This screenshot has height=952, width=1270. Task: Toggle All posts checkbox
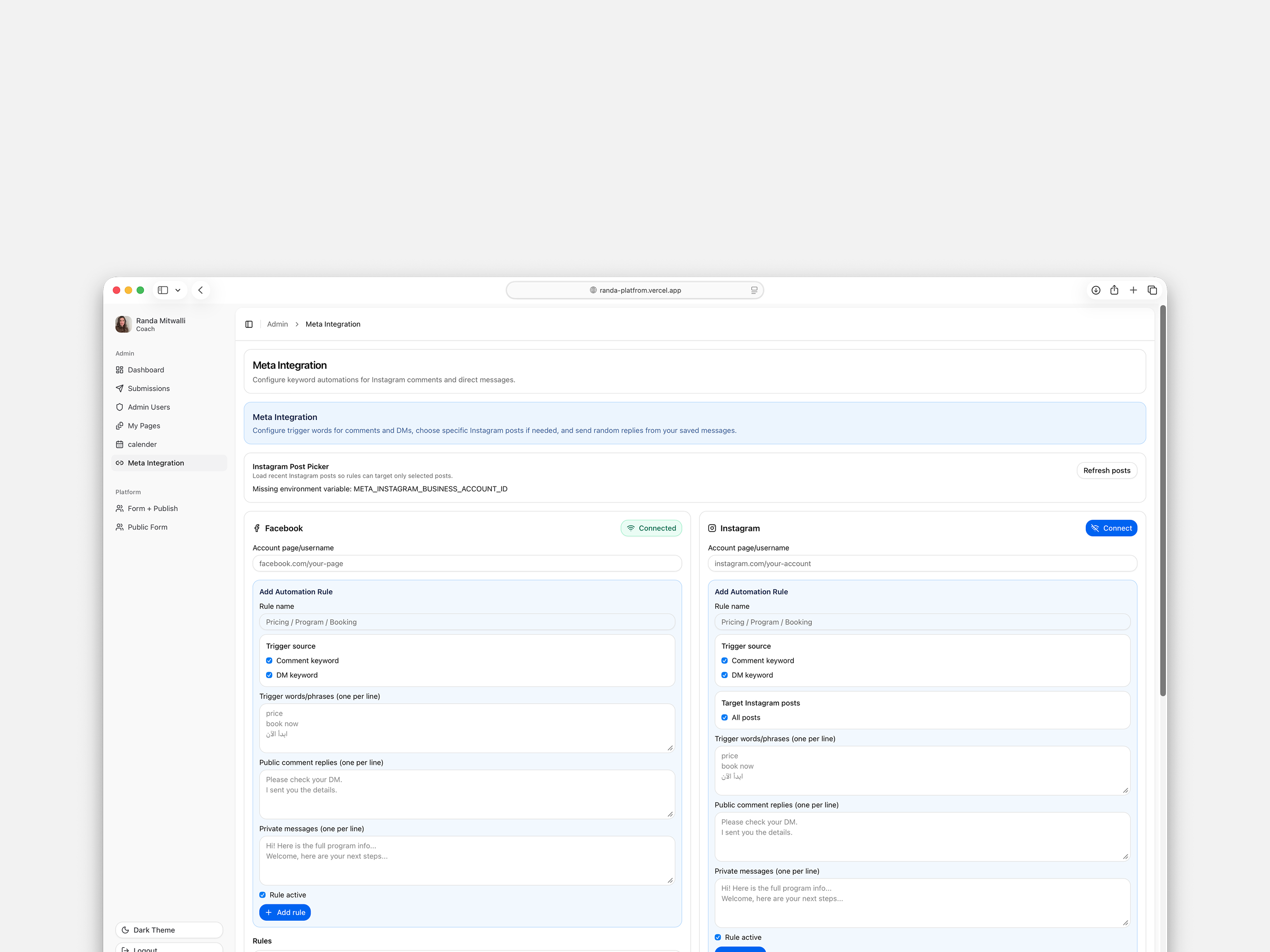724,717
